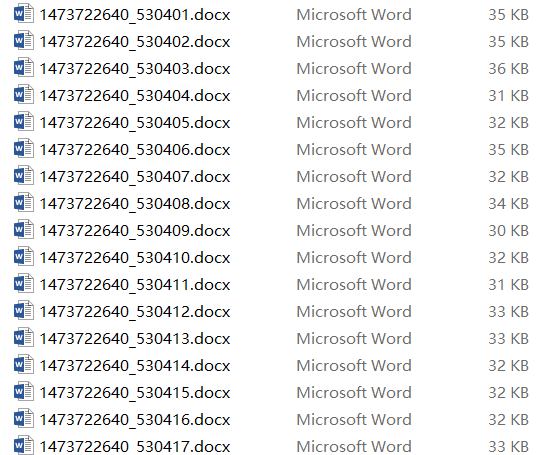Viewport: 539px width, 455px height.
Task: Click the 32 KB size of 530410.docx
Action: [508, 258]
